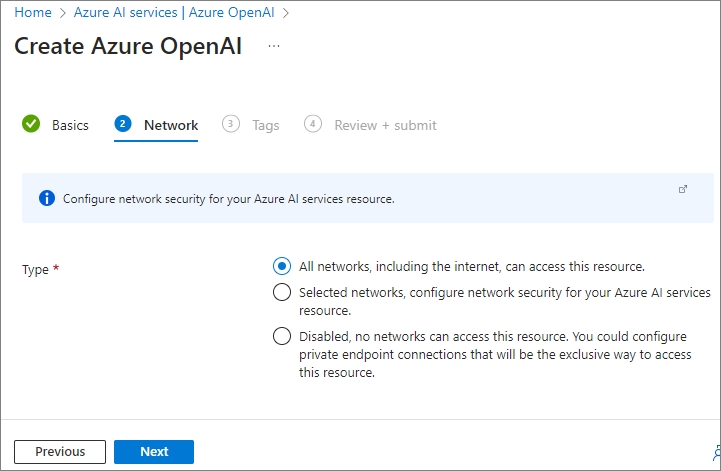The image size is (721, 471).
Task: Open the ellipsis menu beside Create Azure OpenAI
Action: pyautogui.click(x=274, y=46)
